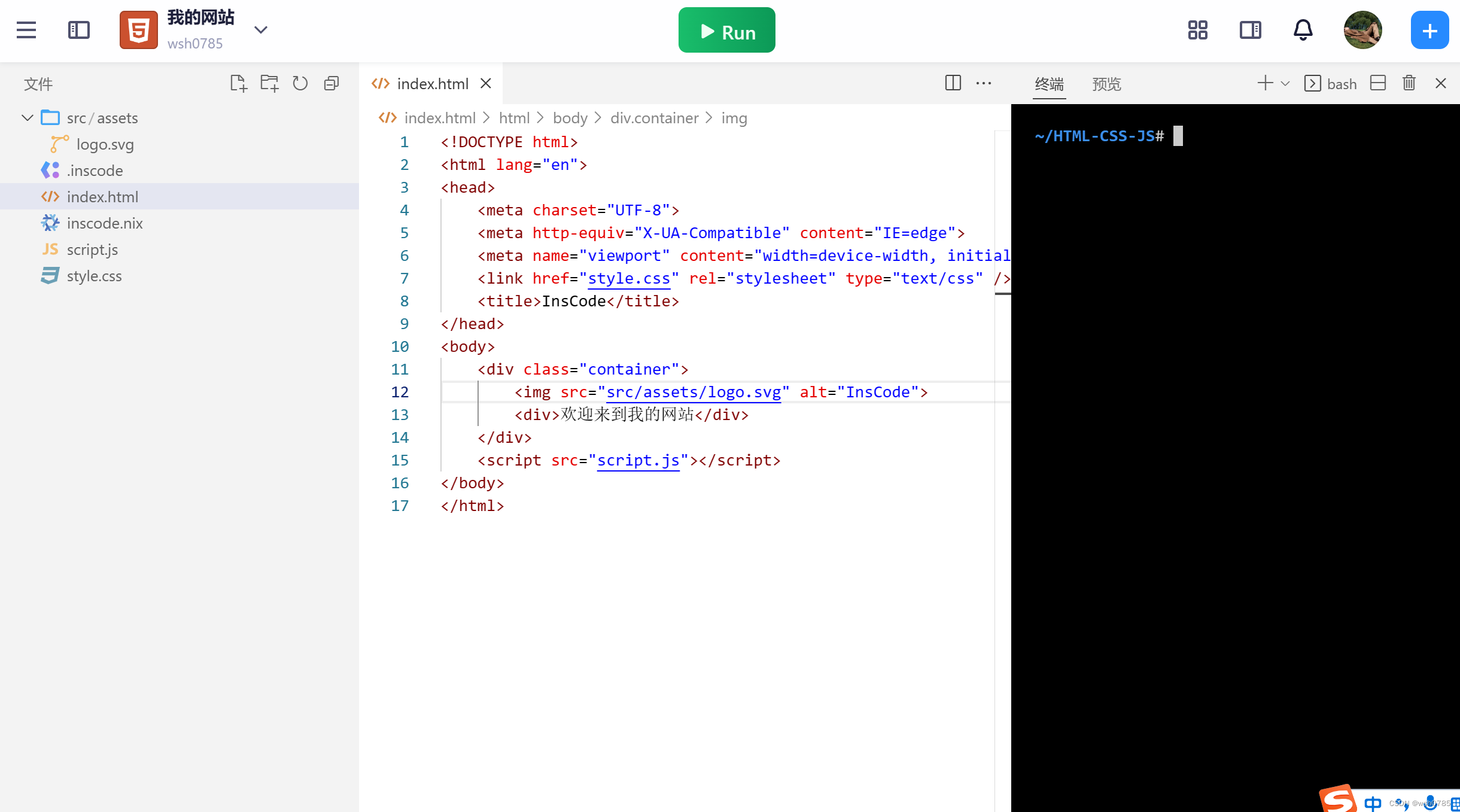Viewport: 1460px width, 812px height.
Task: Click the JS icon beside script.js
Action: point(50,249)
